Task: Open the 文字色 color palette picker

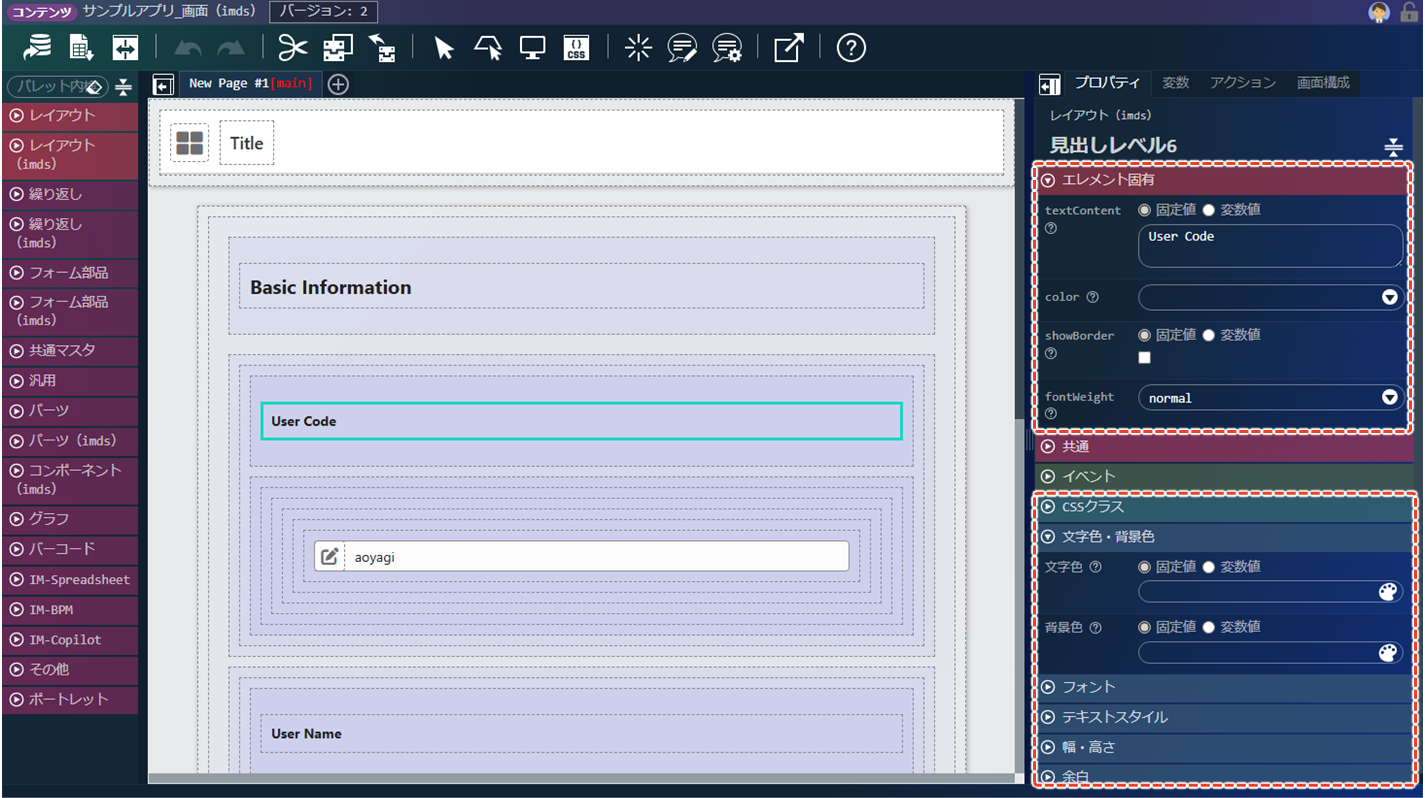Action: coord(1388,592)
